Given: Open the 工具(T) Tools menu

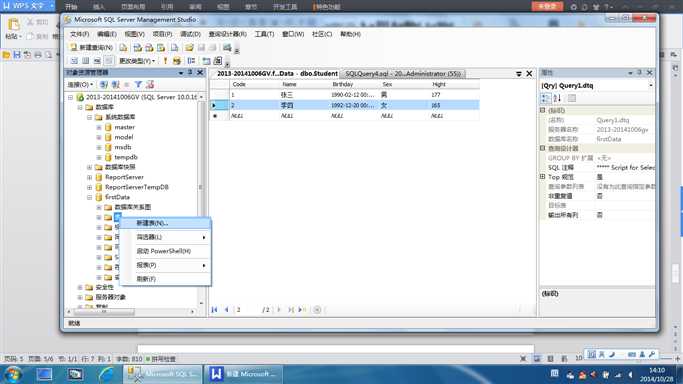Looking at the screenshot, I should click(264, 34).
